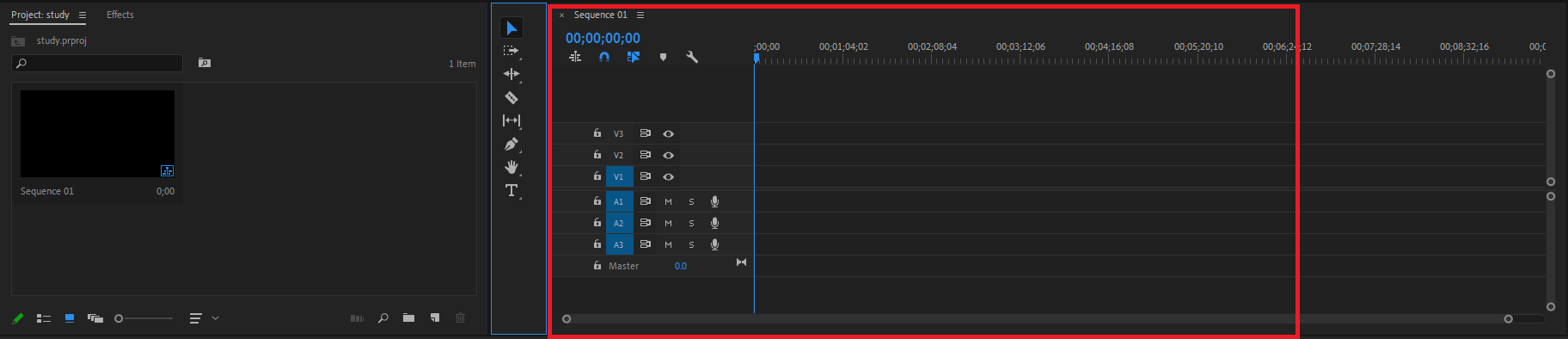Enable voice-over record on A2

[x=714, y=223]
